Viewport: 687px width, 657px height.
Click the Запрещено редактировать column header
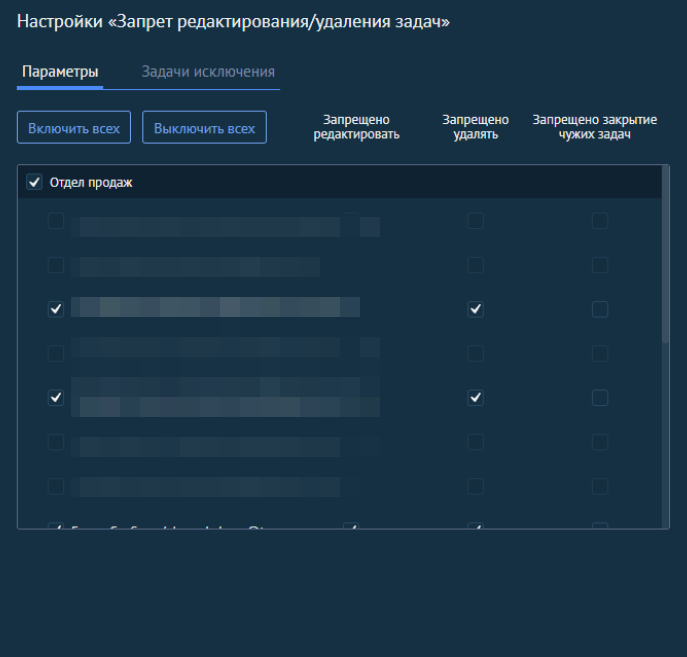pos(356,127)
